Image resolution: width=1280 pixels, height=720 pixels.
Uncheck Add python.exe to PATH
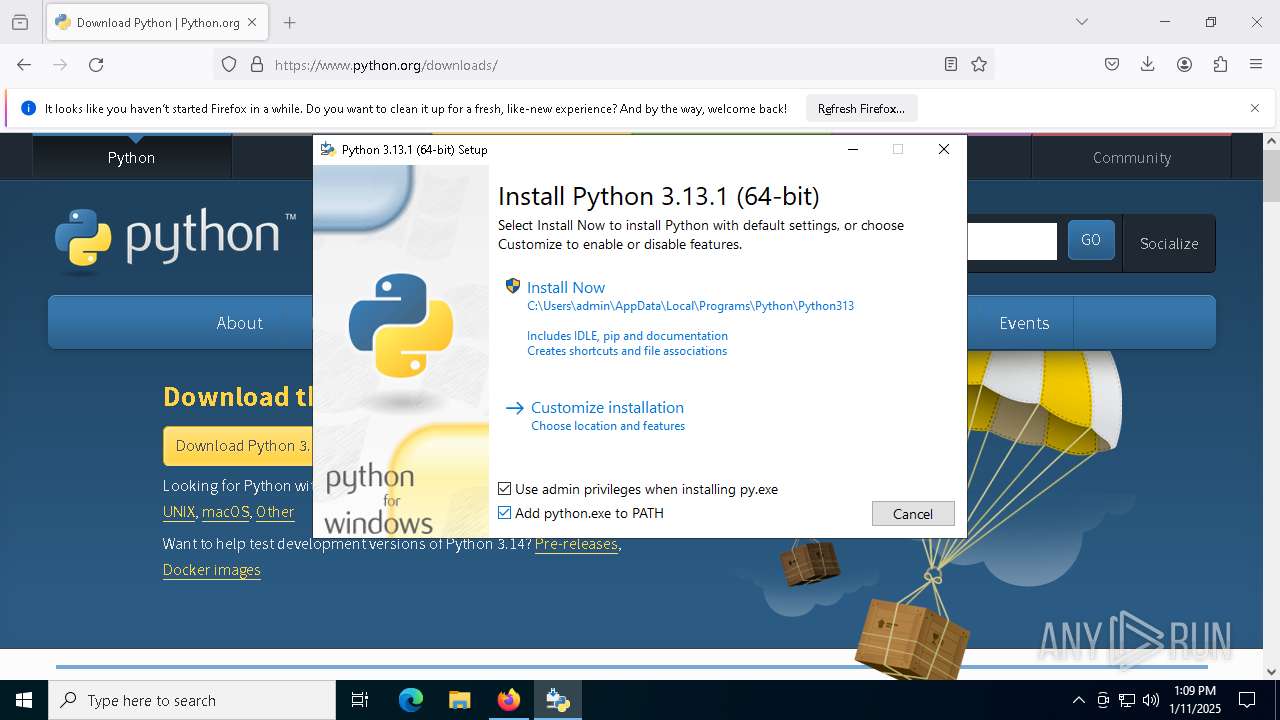pyautogui.click(x=505, y=513)
